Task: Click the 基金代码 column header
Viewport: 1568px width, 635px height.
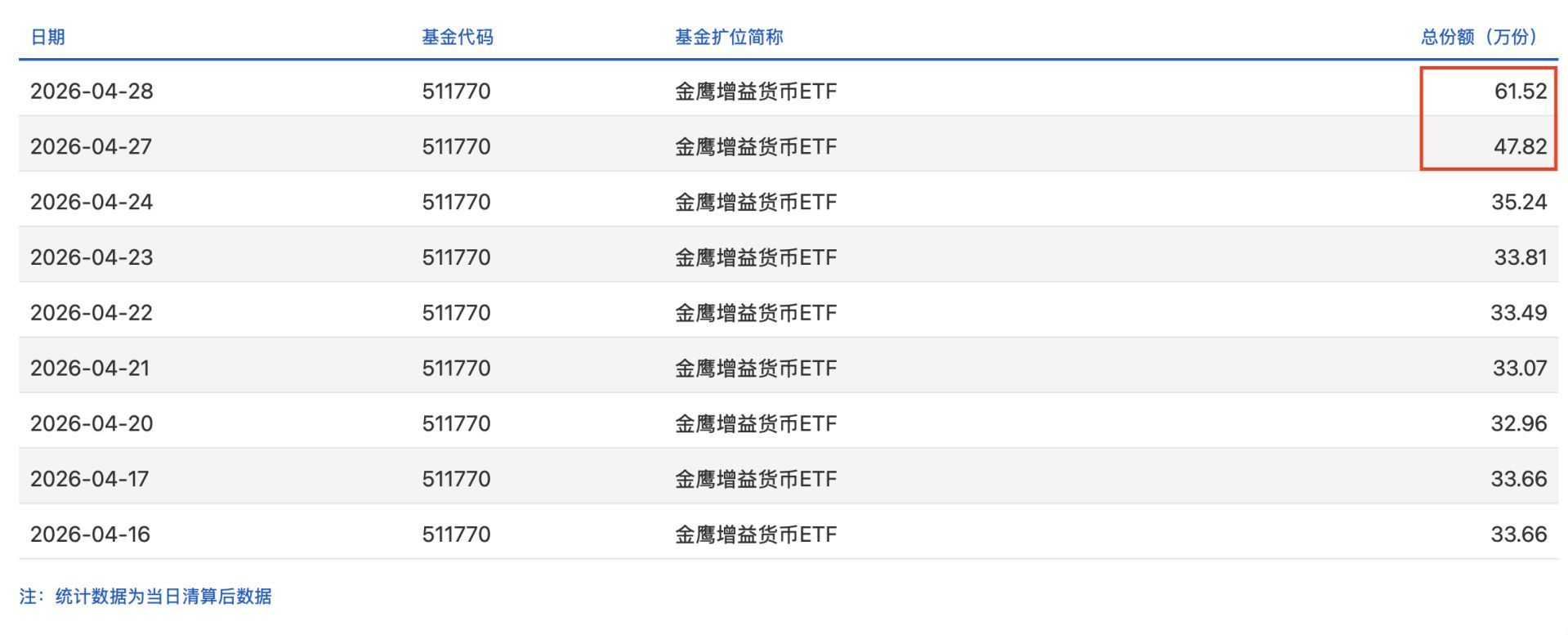Action: [457, 37]
